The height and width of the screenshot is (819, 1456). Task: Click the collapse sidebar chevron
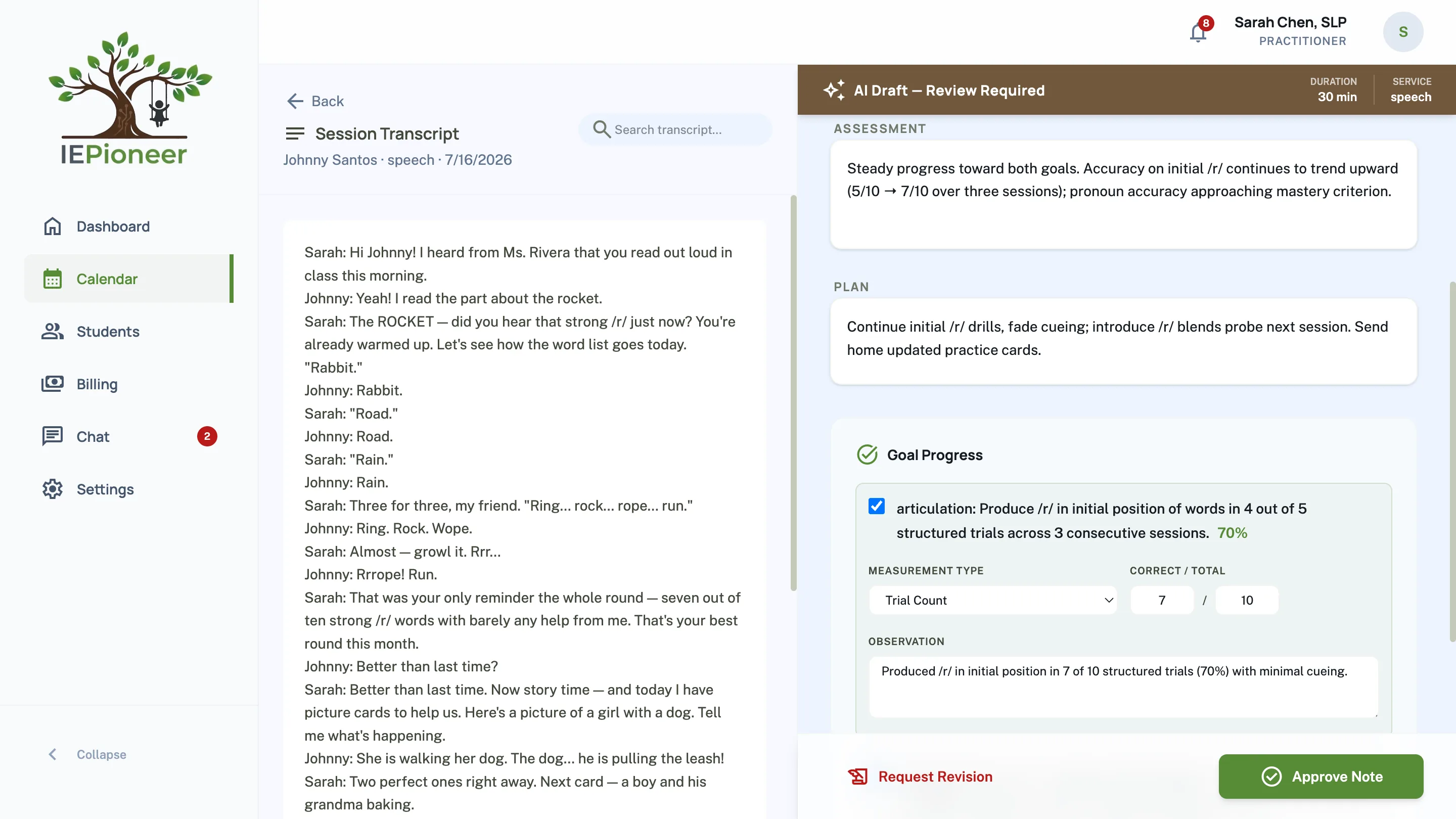(53, 755)
